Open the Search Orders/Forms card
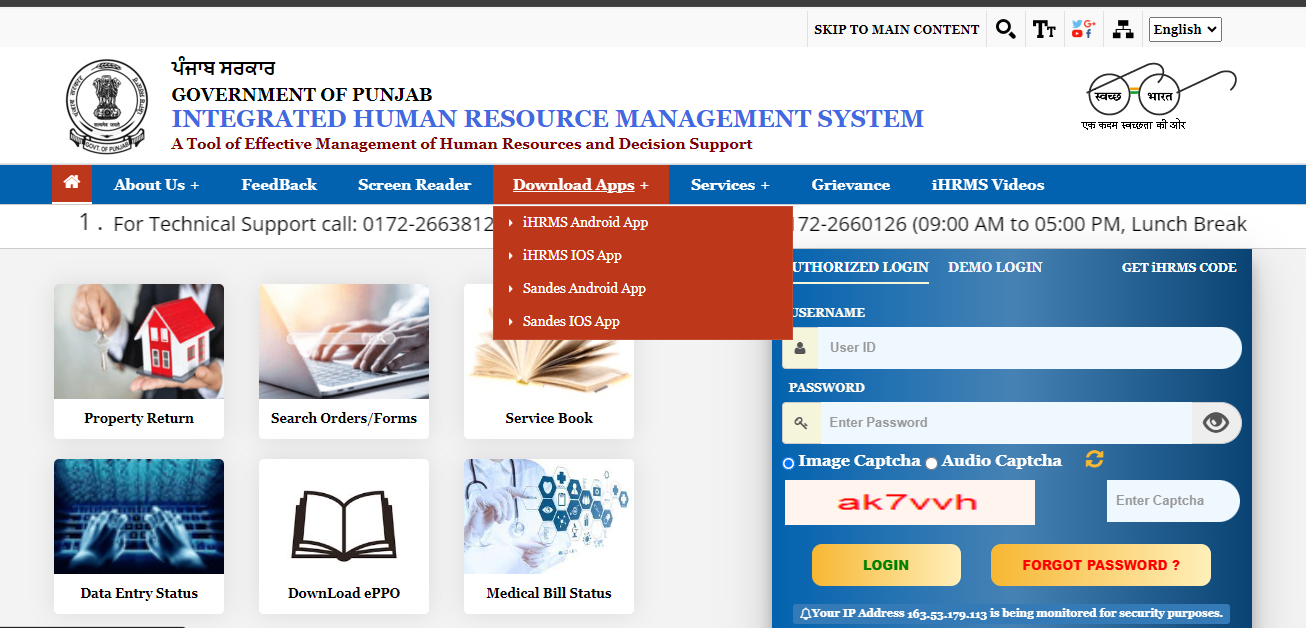Image resolution: width=1306 pixels, height=628 pixels. click(x=344, y=361)
